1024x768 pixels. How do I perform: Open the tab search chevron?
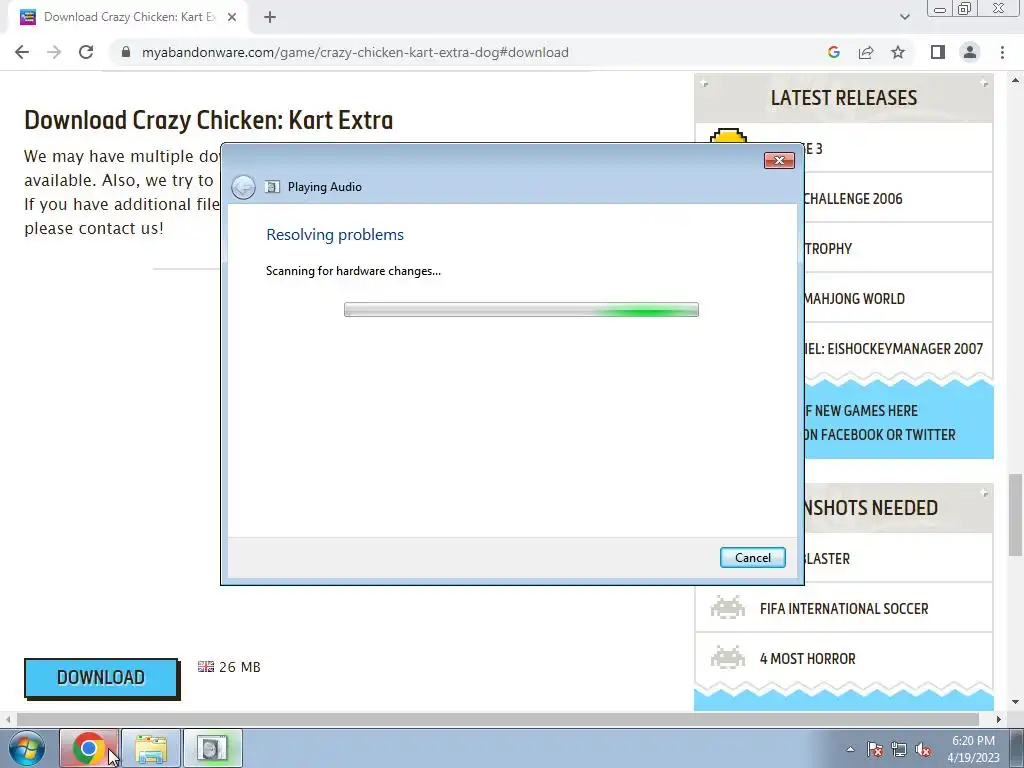[x=904, y=17]
